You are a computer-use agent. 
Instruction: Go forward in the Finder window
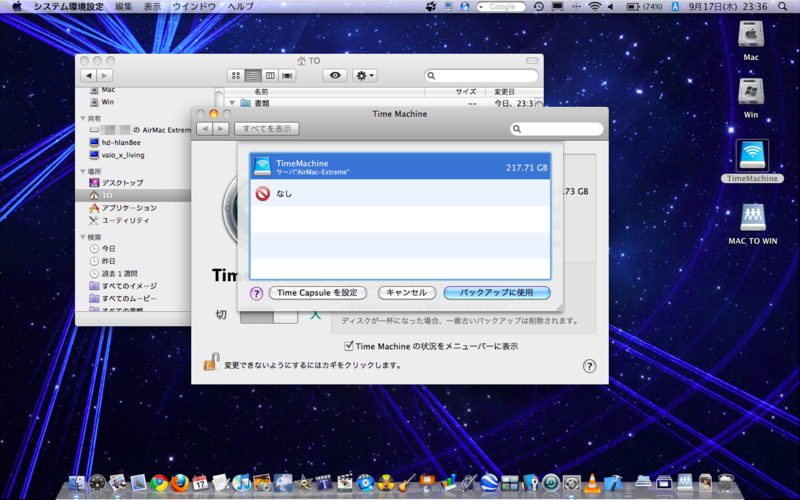[x=104, y=76]
